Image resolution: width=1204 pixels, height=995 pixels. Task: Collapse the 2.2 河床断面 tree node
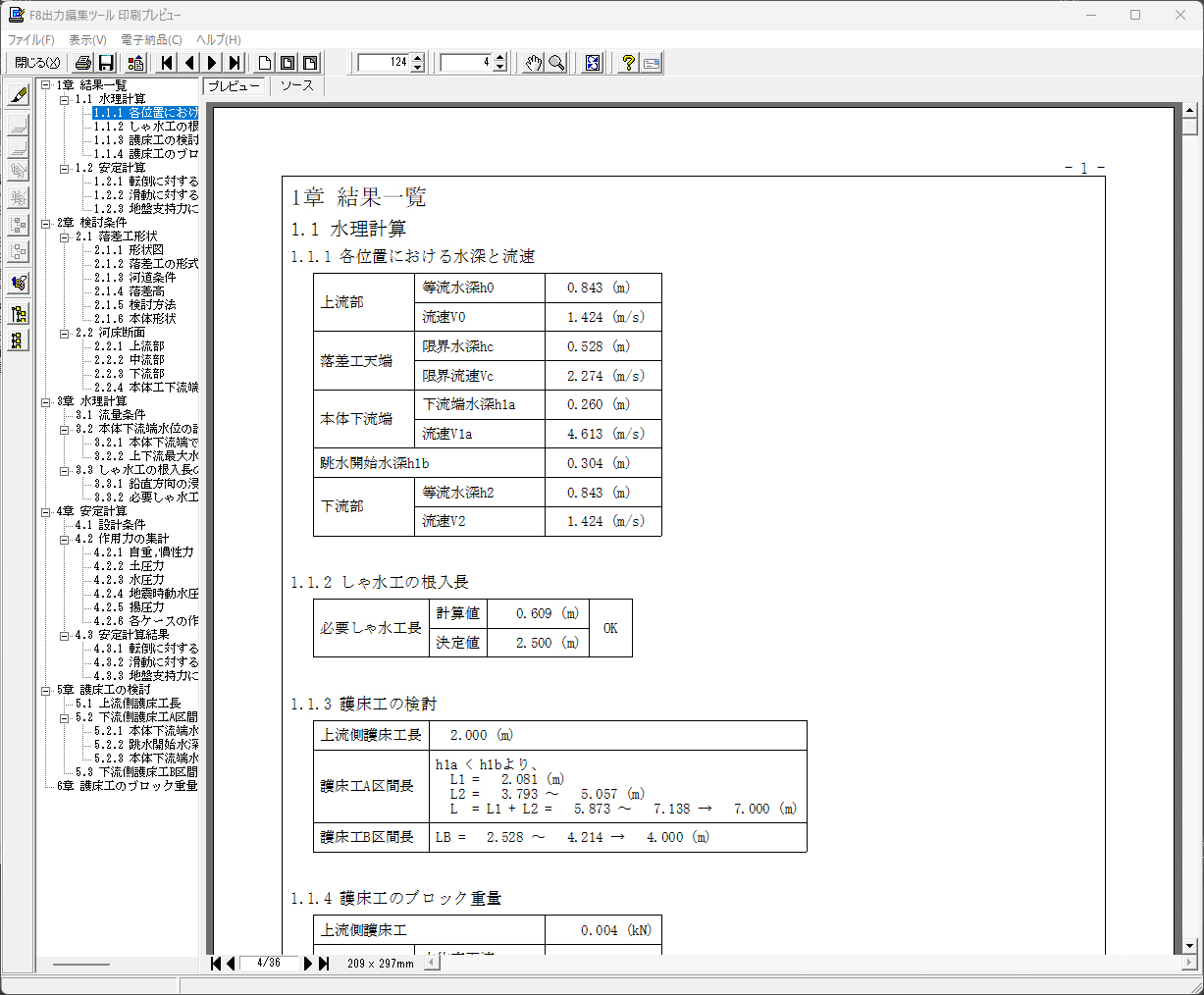click(65, 333)
